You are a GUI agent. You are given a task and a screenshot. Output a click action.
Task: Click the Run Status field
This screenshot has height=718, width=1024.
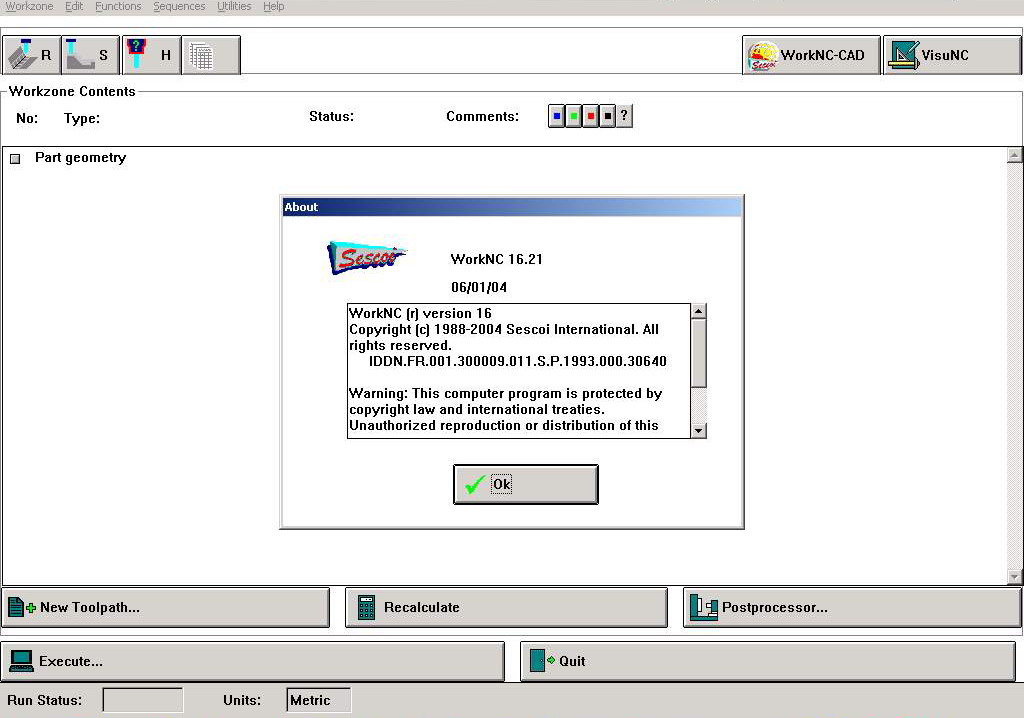143,700
